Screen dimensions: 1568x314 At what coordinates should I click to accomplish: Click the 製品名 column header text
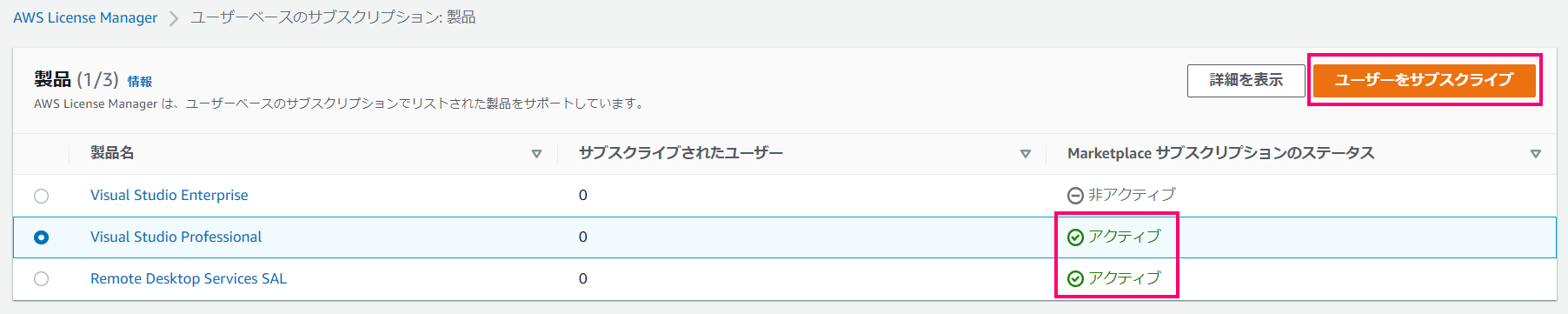click(x=112, y=153)
